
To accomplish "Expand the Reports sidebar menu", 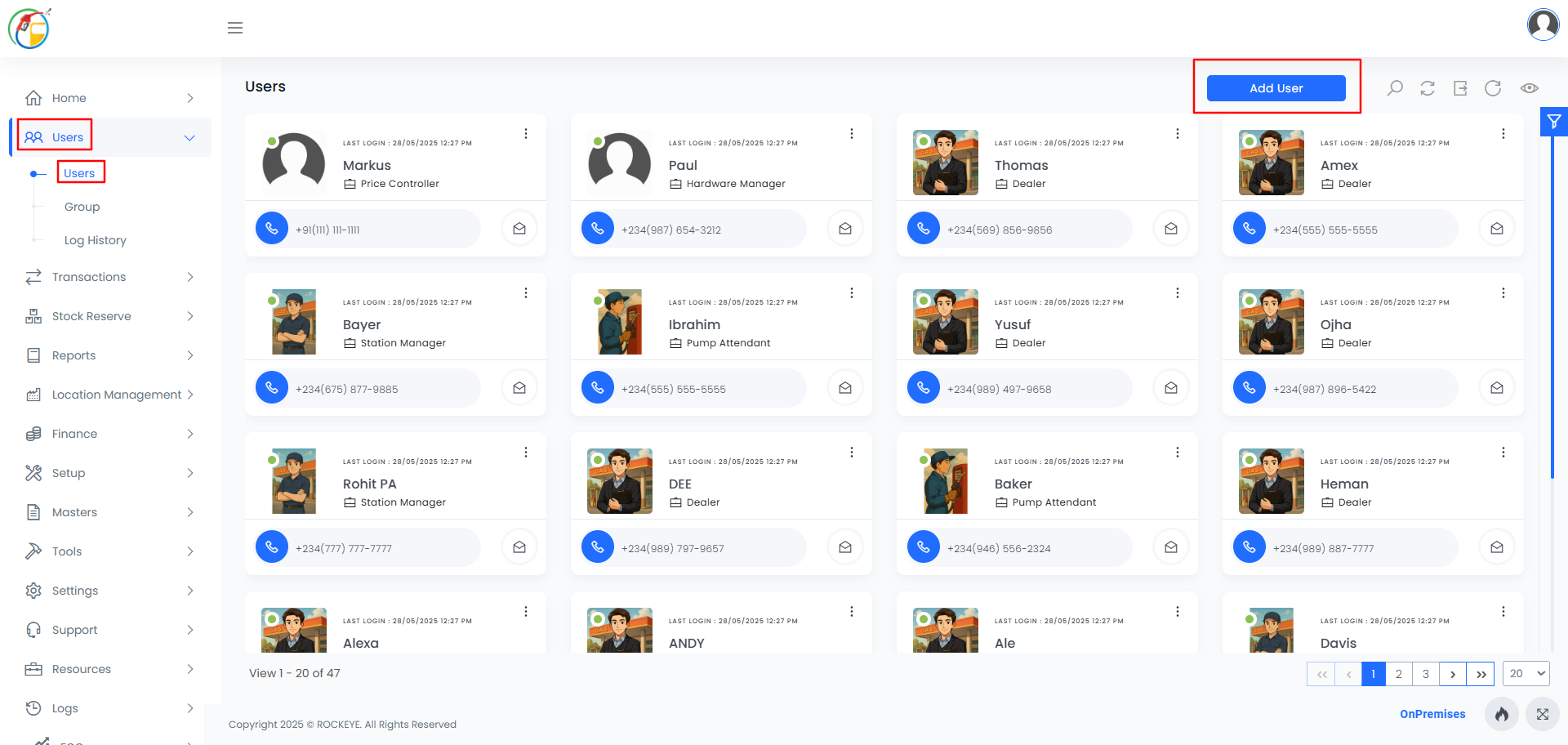I will 110,355.
